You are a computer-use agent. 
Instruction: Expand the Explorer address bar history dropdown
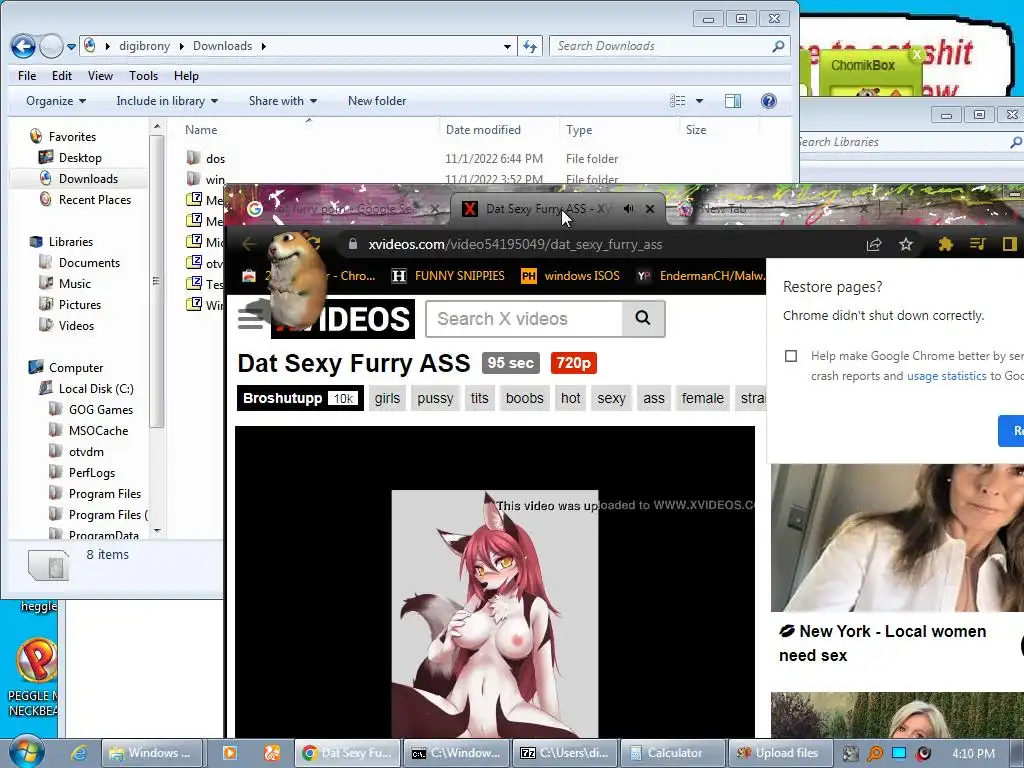click(x=507, y=46)
